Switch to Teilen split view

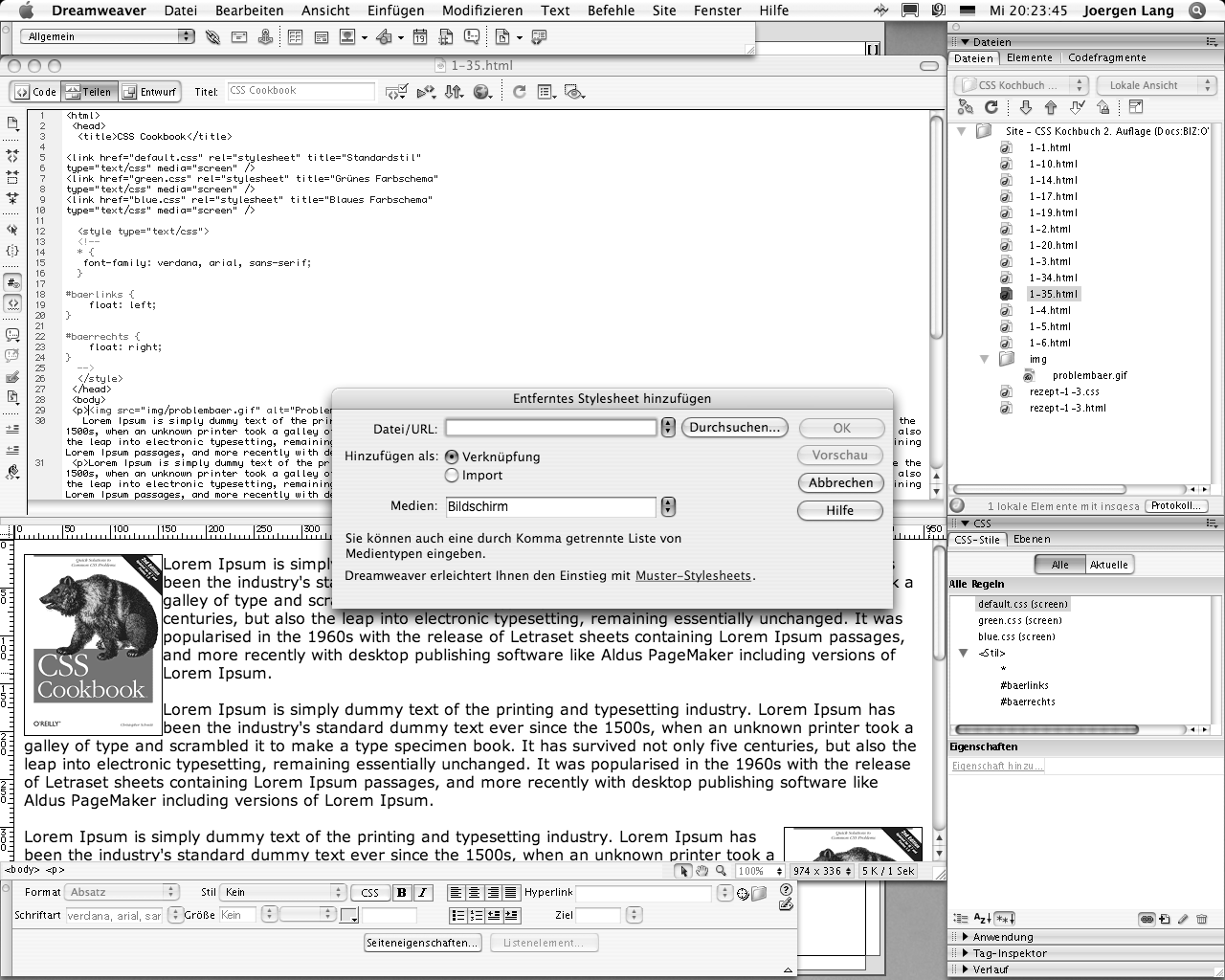pos(88,92)
